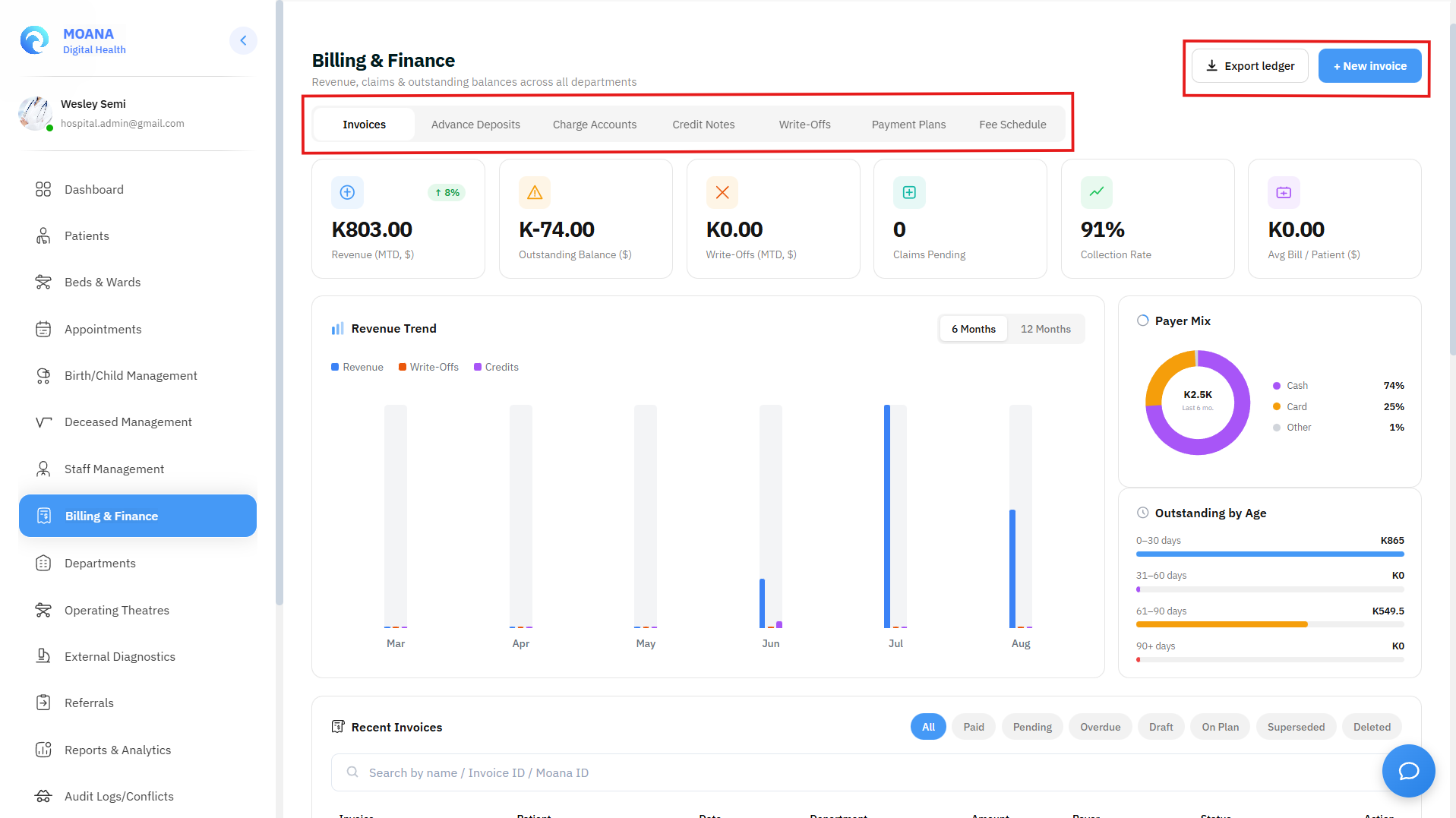Open Departments menu label

click(x=99, y=563)
